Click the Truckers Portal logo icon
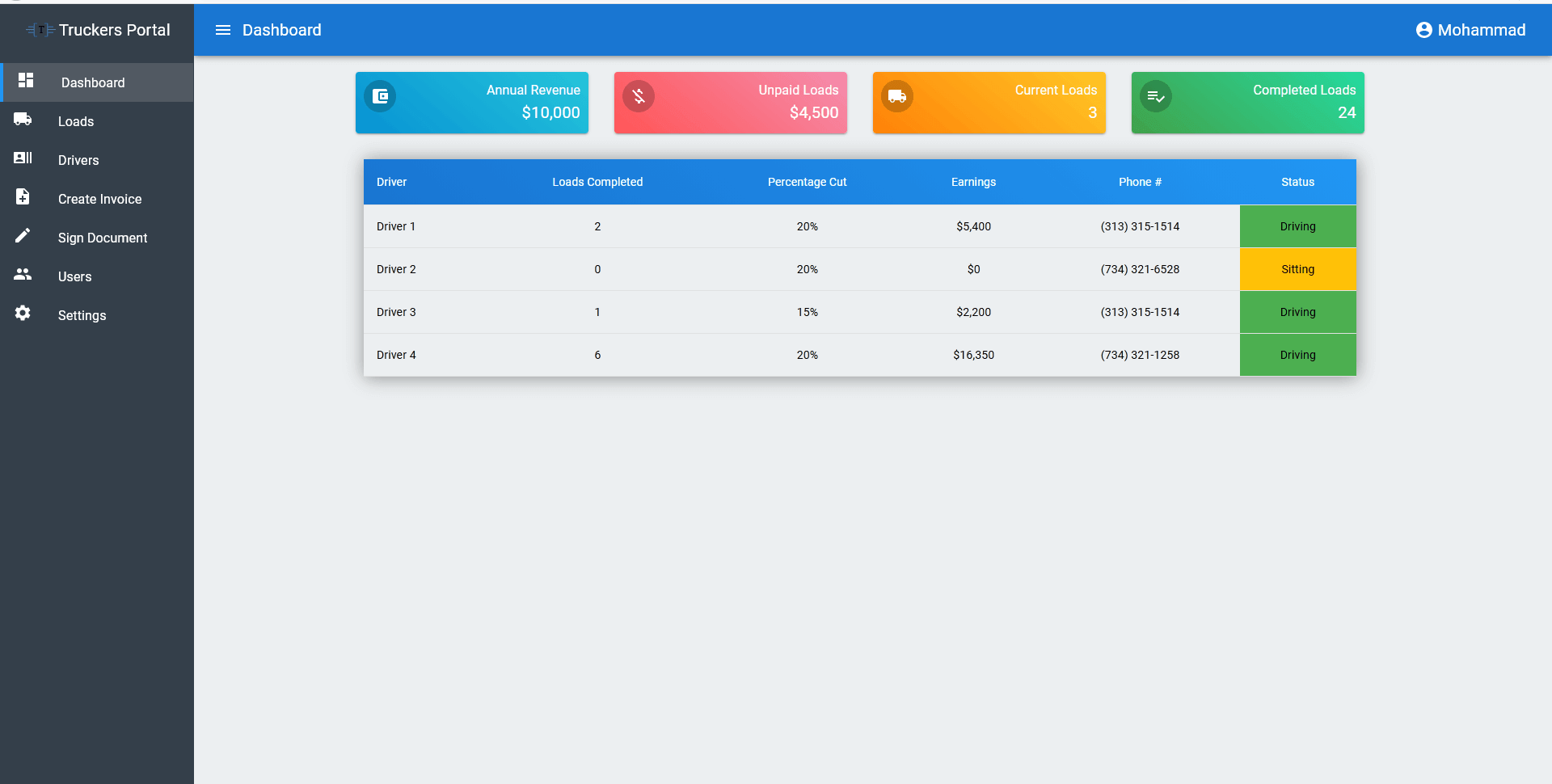The height and width of the screenshot is (784, 1552). point(40,30)
